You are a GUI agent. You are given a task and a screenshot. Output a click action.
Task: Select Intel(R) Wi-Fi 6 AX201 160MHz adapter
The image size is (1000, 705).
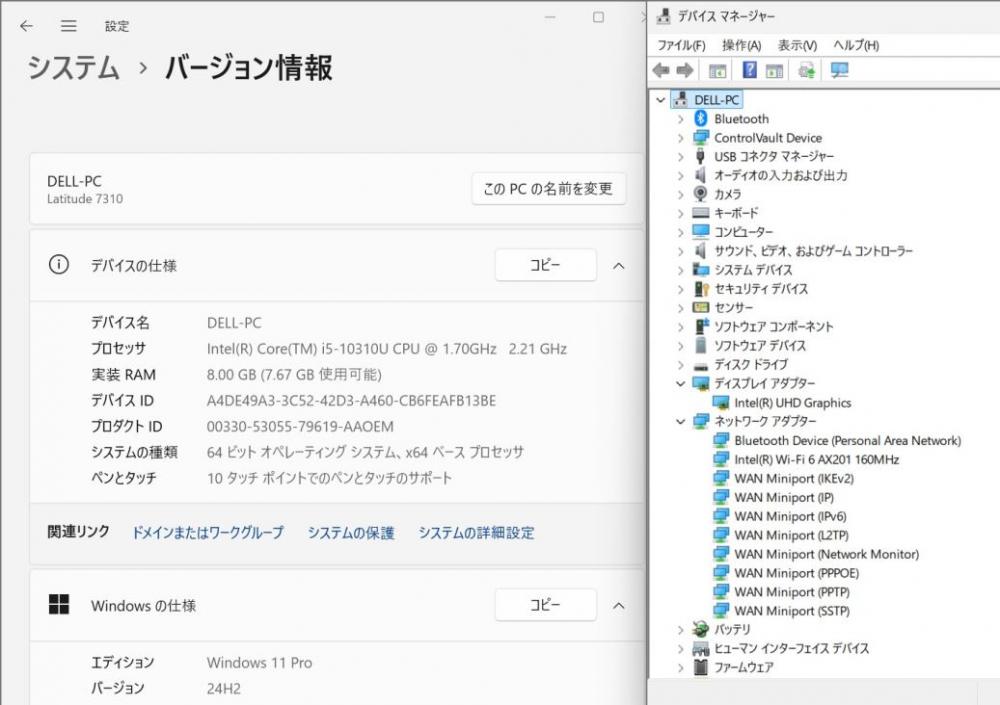pyautogui.click(x=816, y=460)
